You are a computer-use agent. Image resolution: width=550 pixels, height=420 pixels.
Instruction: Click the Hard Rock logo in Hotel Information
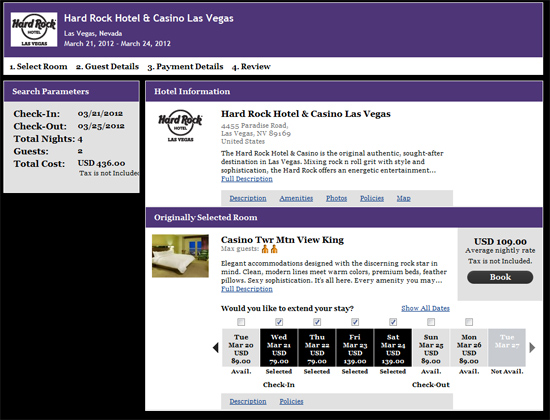180,126
